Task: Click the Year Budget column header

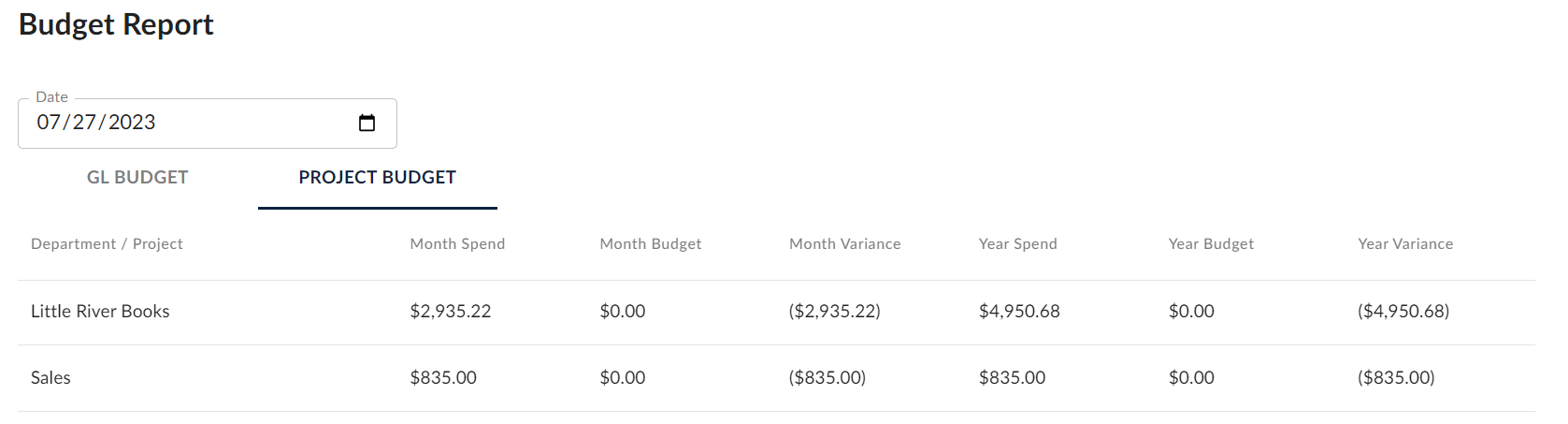Action: [x=1211, y=244]
